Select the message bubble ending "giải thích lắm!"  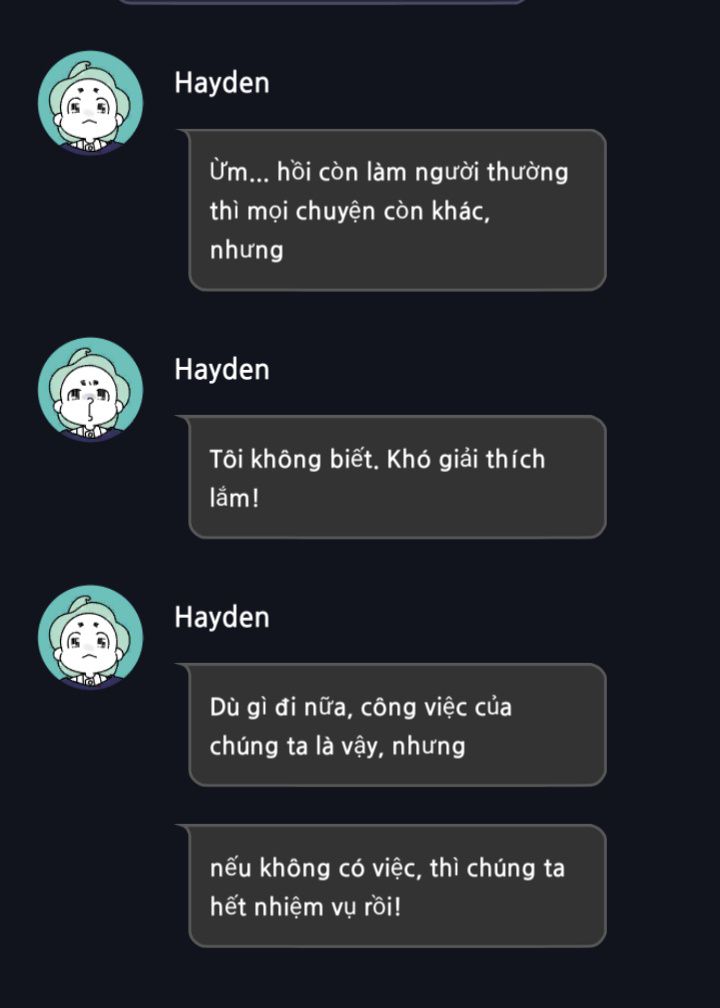392,477
